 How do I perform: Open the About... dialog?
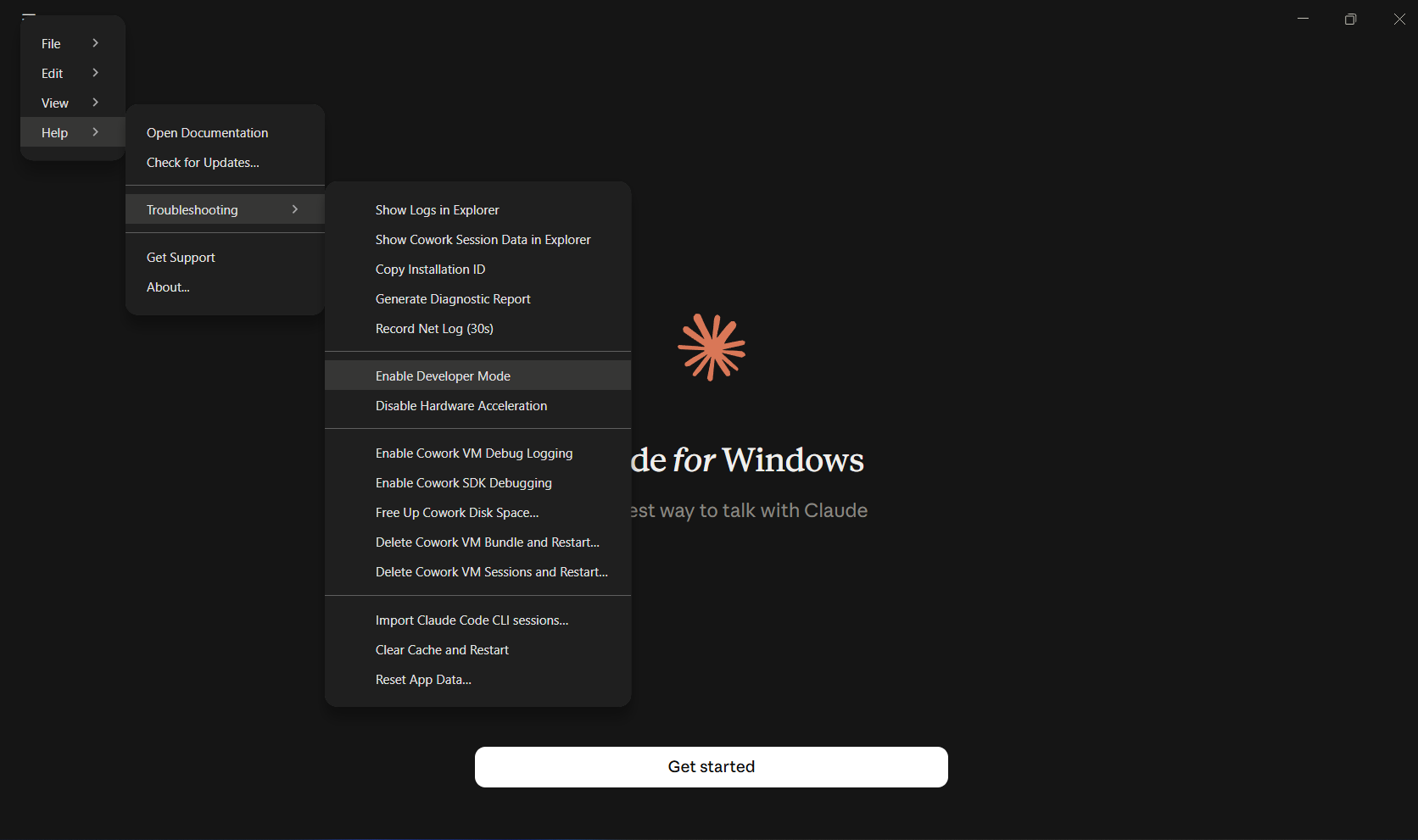pyautogui.click(x=225, y=286)
